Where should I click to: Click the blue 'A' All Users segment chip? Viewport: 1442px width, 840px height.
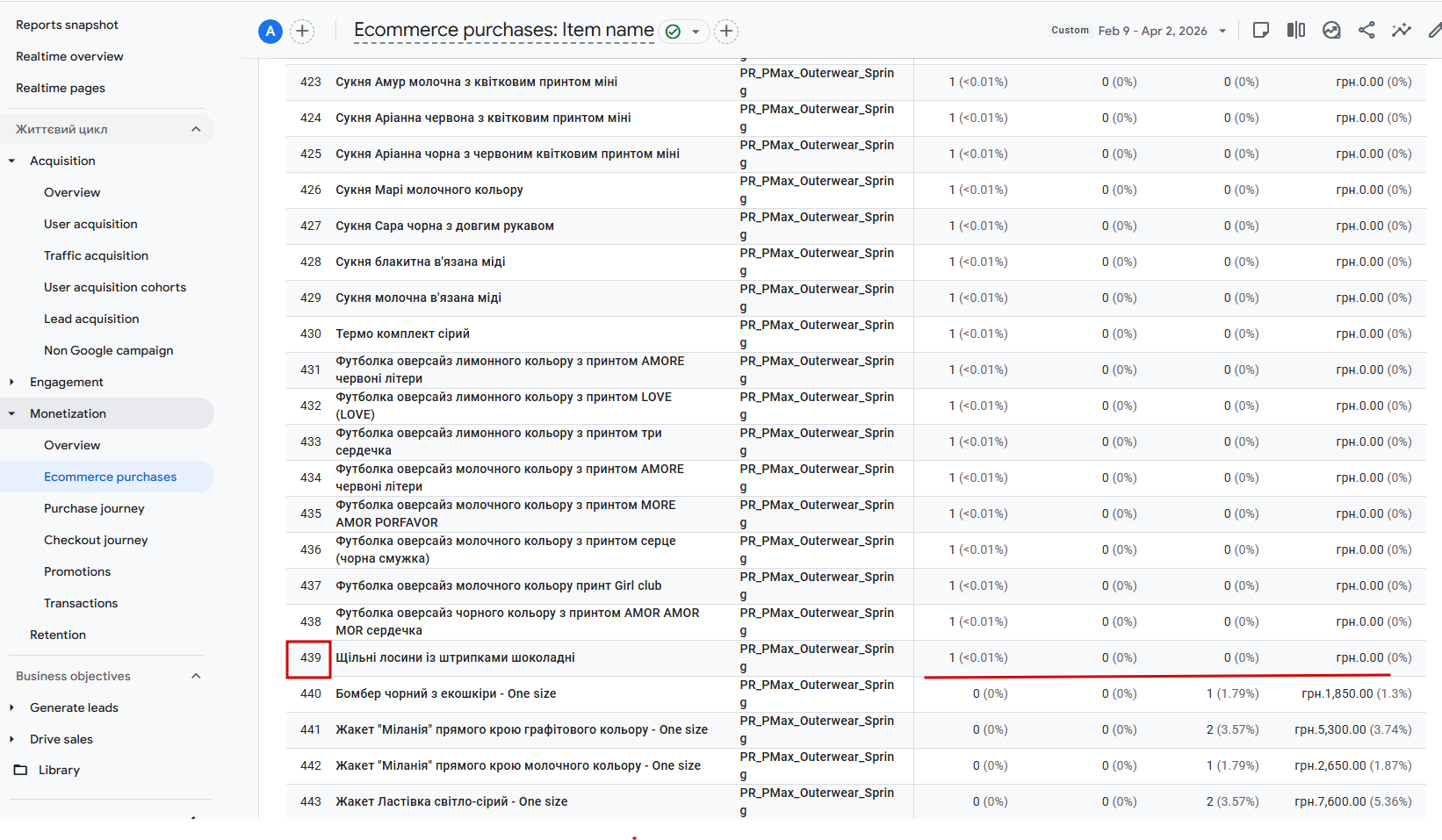pyautogui.click(x=270, y=32)
